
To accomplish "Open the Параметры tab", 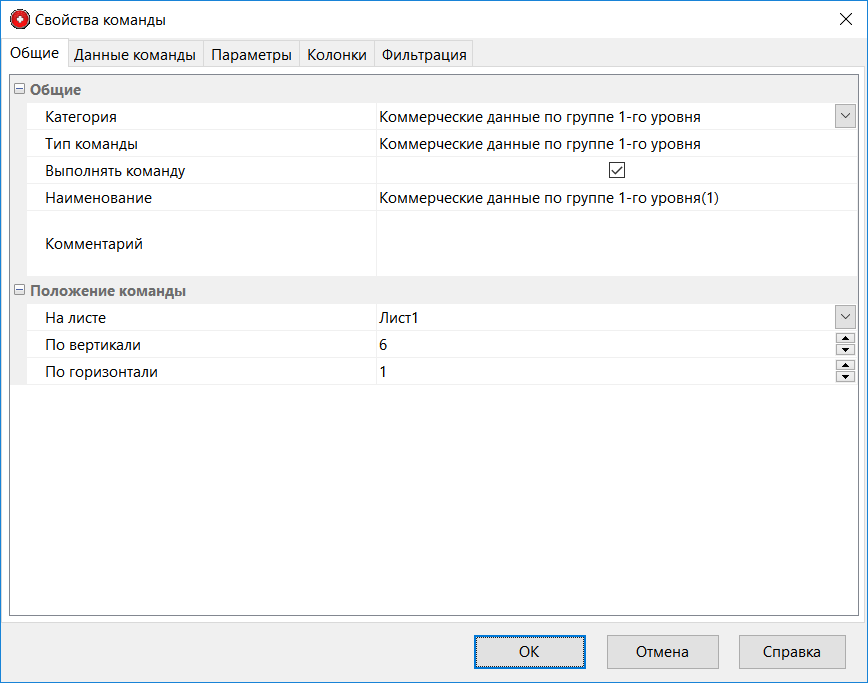I will click(x=251, y=55).
